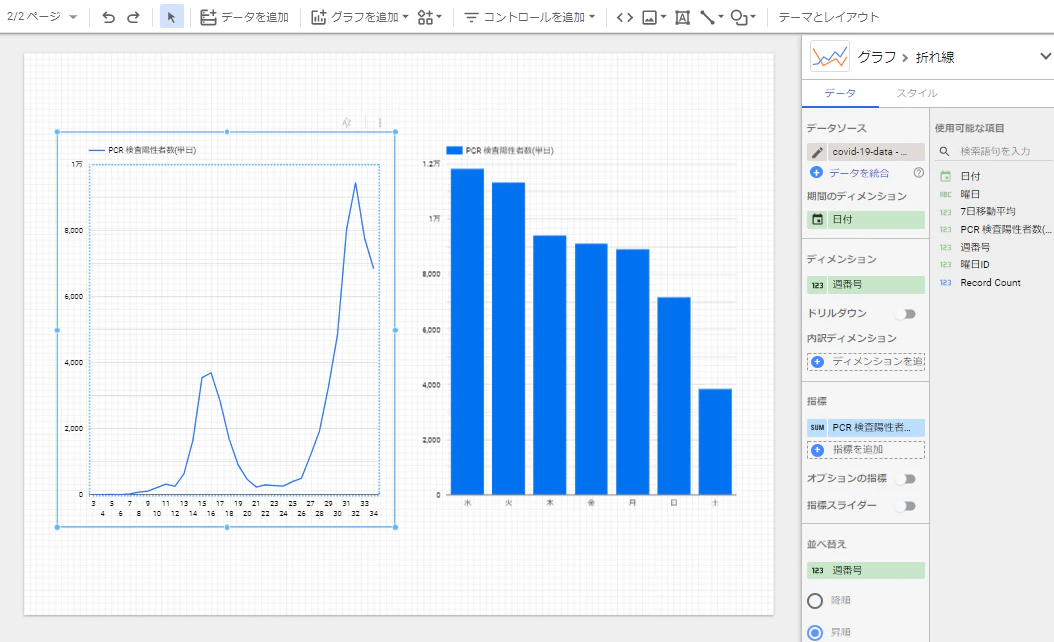Open the 週番号 sort field selector under 並べ替え
The height and width of the screenshot is (642, 1054).
point(866,570)
